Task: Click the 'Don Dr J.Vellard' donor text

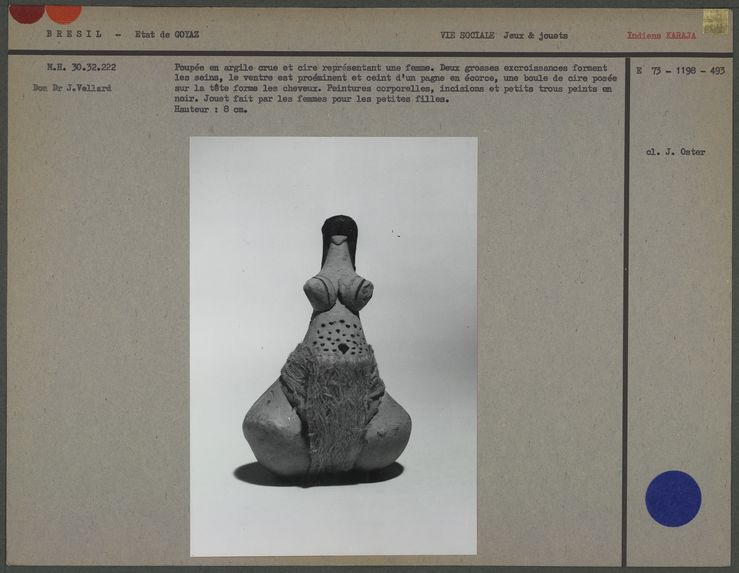Action: point(71,88)
